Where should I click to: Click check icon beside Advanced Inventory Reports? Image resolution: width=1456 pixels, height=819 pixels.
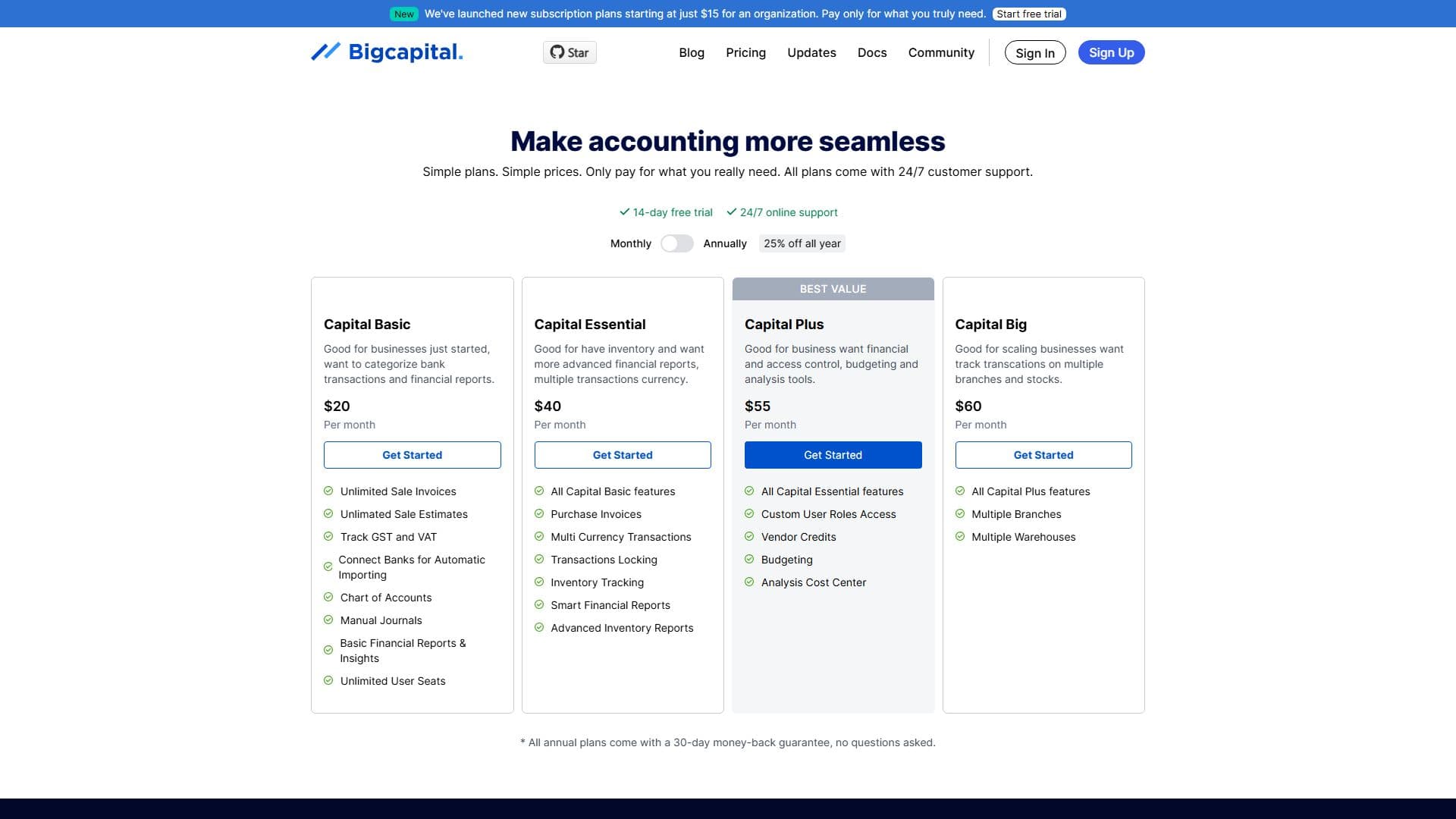[539, 627]
